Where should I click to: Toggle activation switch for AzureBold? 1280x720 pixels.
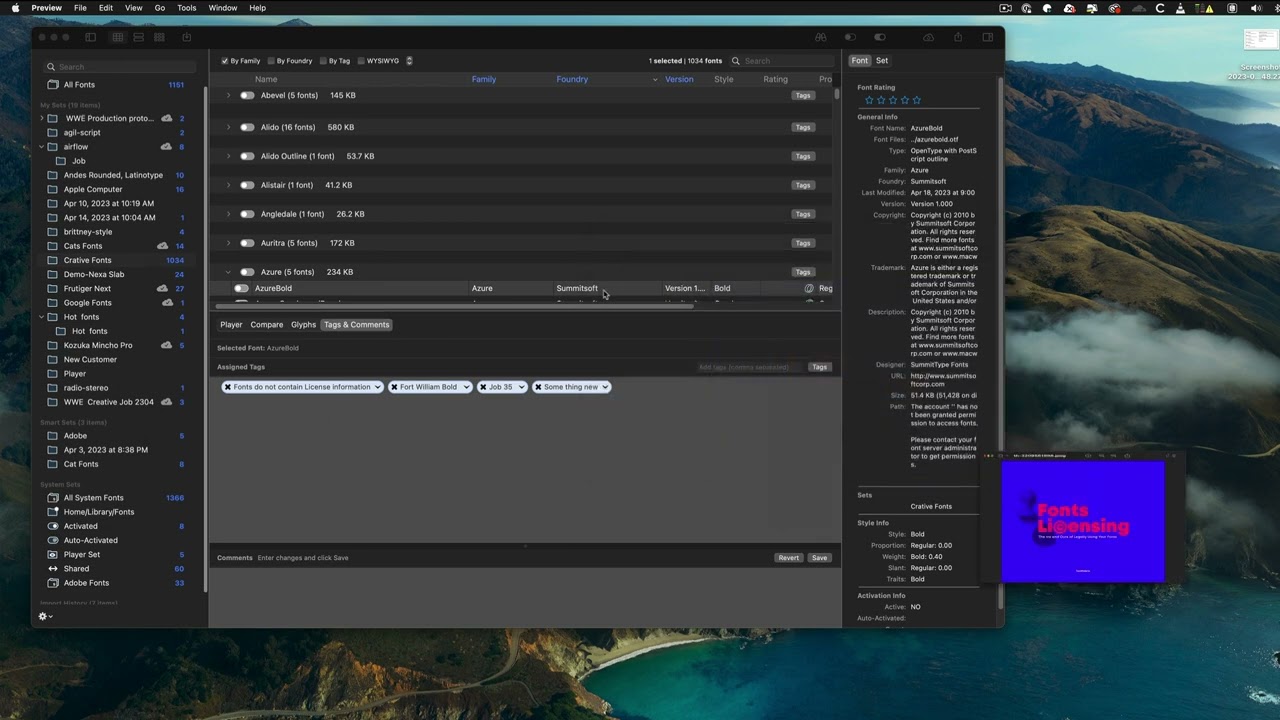[x=241, y=289]
